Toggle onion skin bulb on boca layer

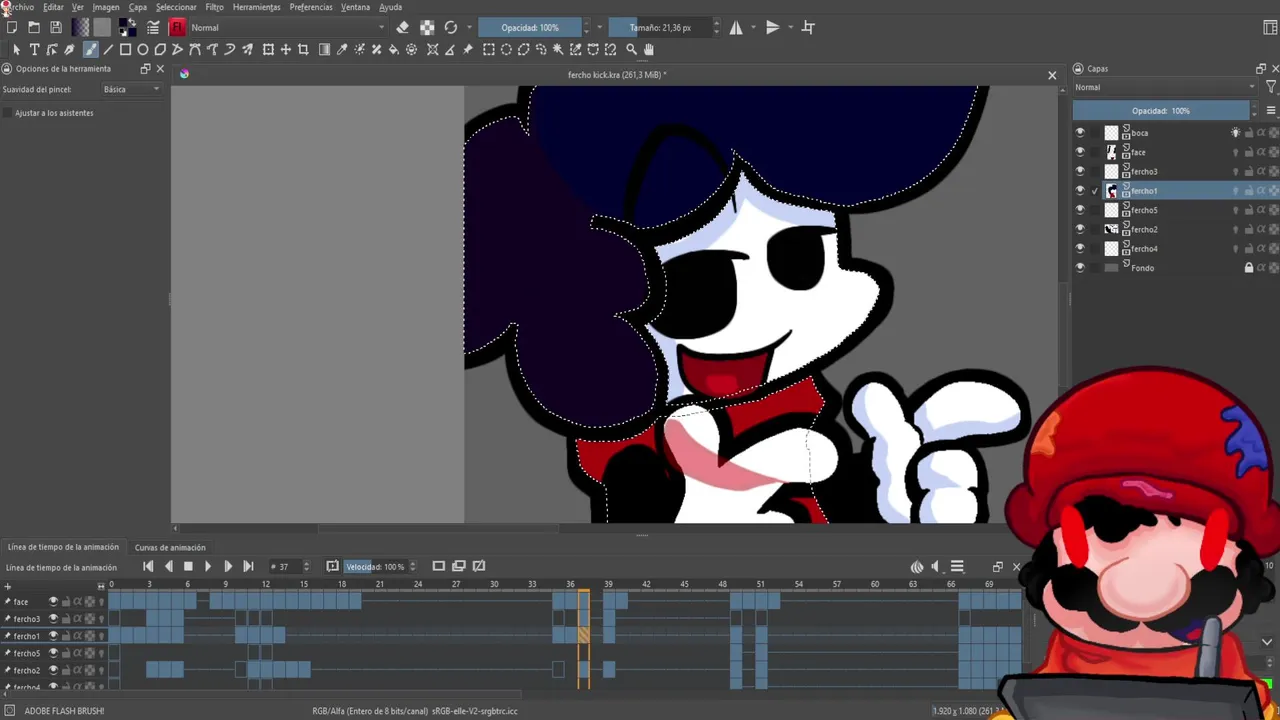(1235, 133)
